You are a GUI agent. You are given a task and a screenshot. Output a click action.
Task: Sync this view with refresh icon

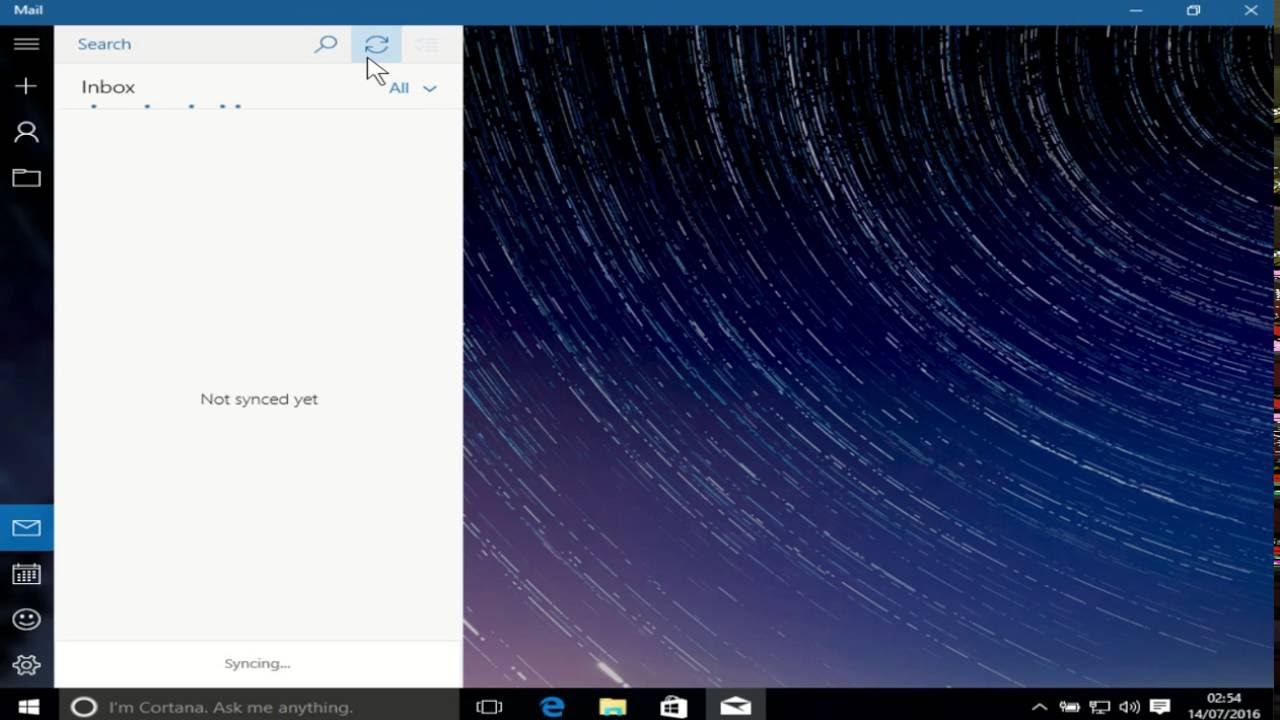pos(376,44)
